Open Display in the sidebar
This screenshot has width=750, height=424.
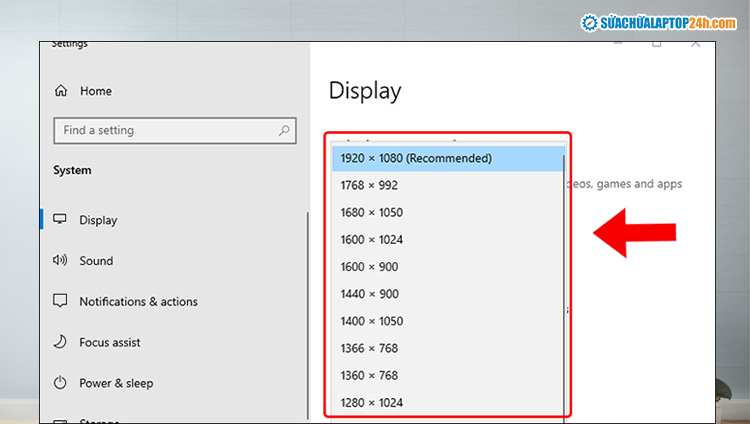[x=98, y=220]
